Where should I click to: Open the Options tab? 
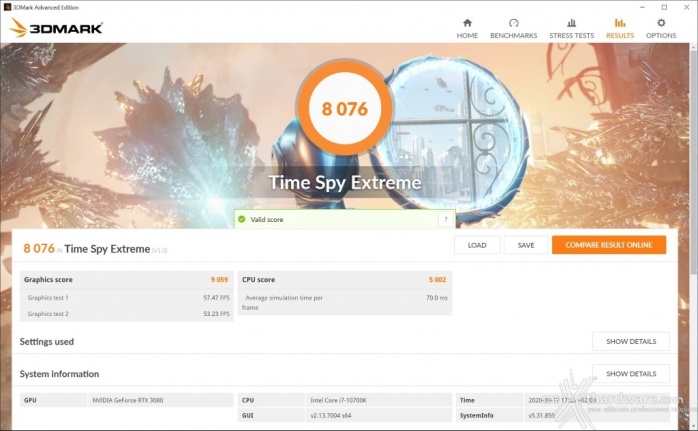pos(661,28)
